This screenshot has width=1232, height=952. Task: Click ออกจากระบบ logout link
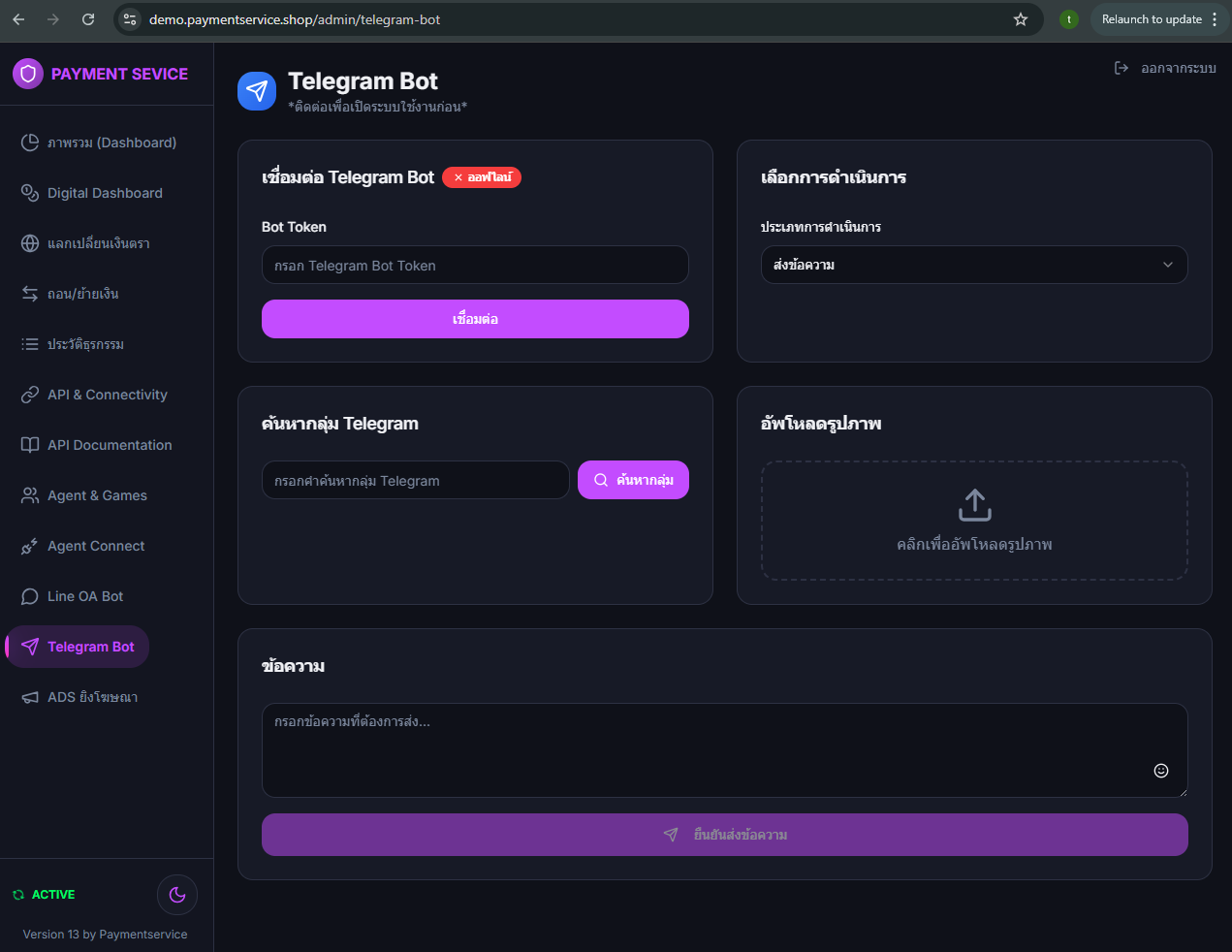[1165, 68]
